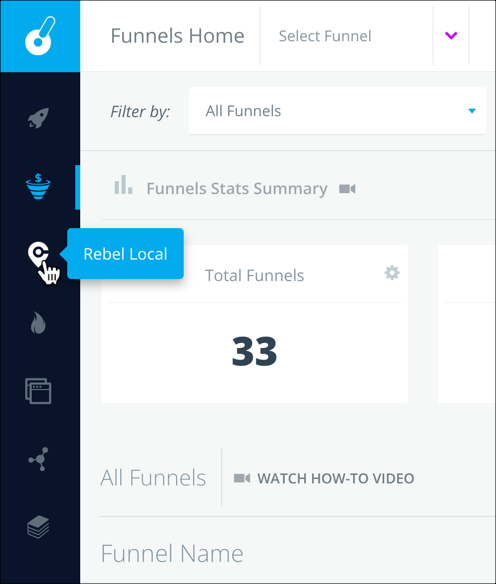496x584 pixels.
Task: Click Total Funnels count 33
Action: [254, 351]
